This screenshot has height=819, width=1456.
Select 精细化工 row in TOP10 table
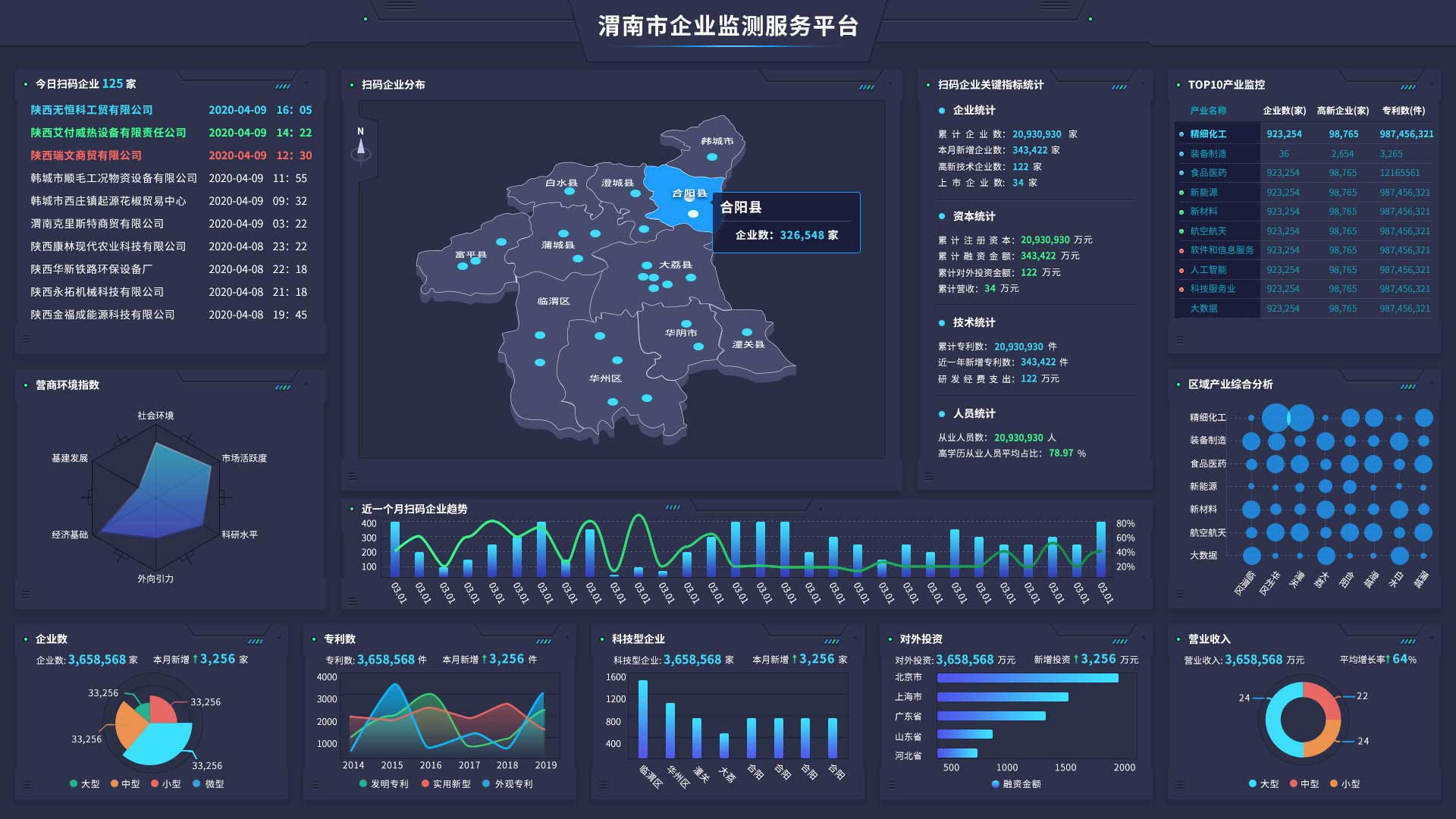1208,134
